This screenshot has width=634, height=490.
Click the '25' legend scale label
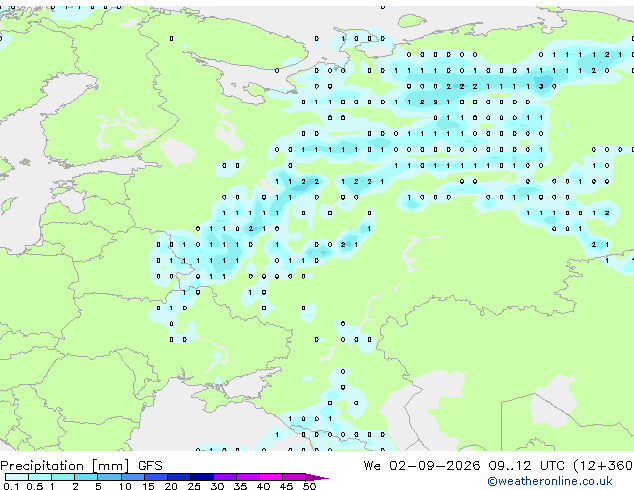(x=194, y=486)
